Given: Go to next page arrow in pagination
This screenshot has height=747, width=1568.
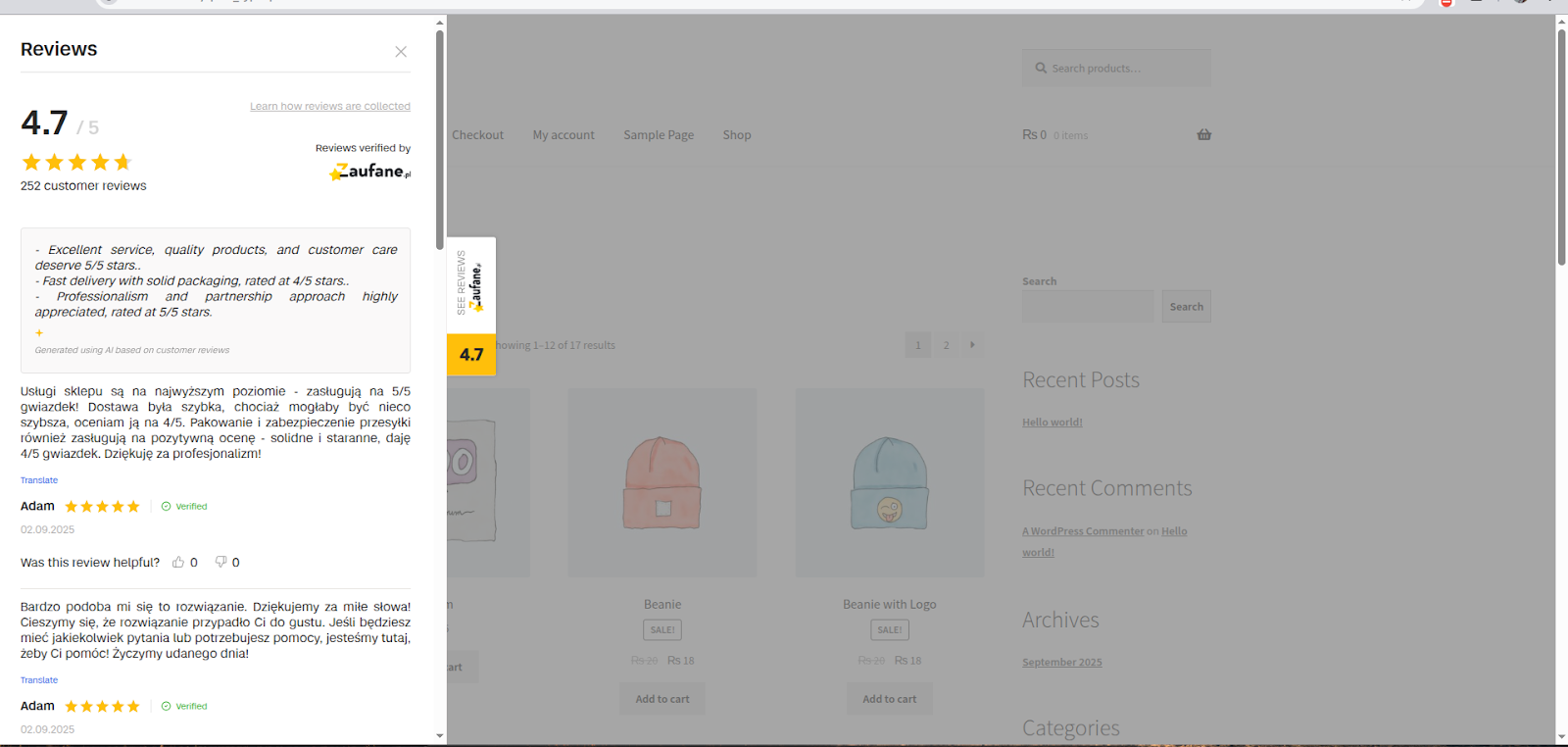Looking at the screenshot, I should click(x=972, y=345).
